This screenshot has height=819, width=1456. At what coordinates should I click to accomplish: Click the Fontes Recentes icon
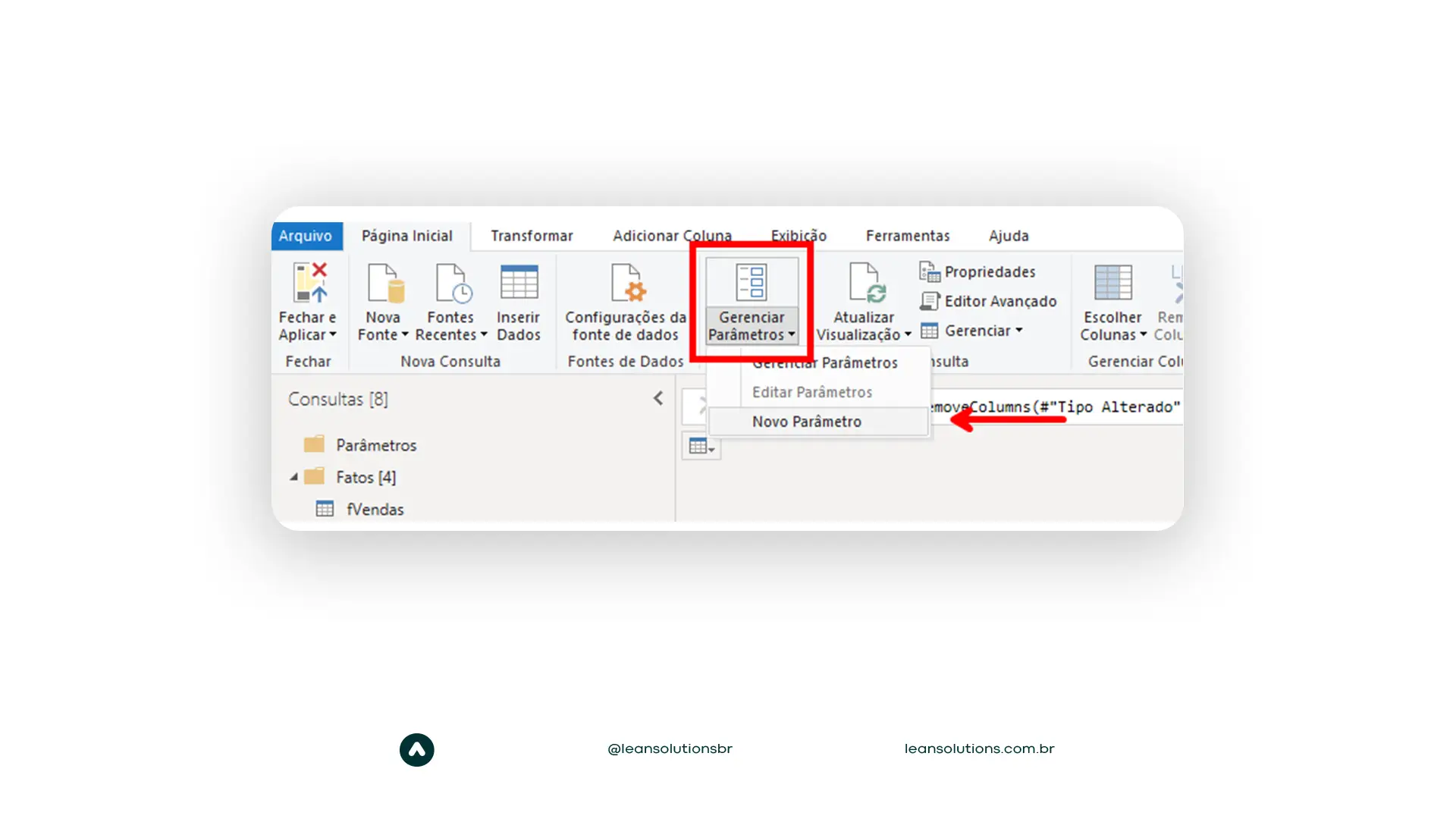tap(453, 283)
